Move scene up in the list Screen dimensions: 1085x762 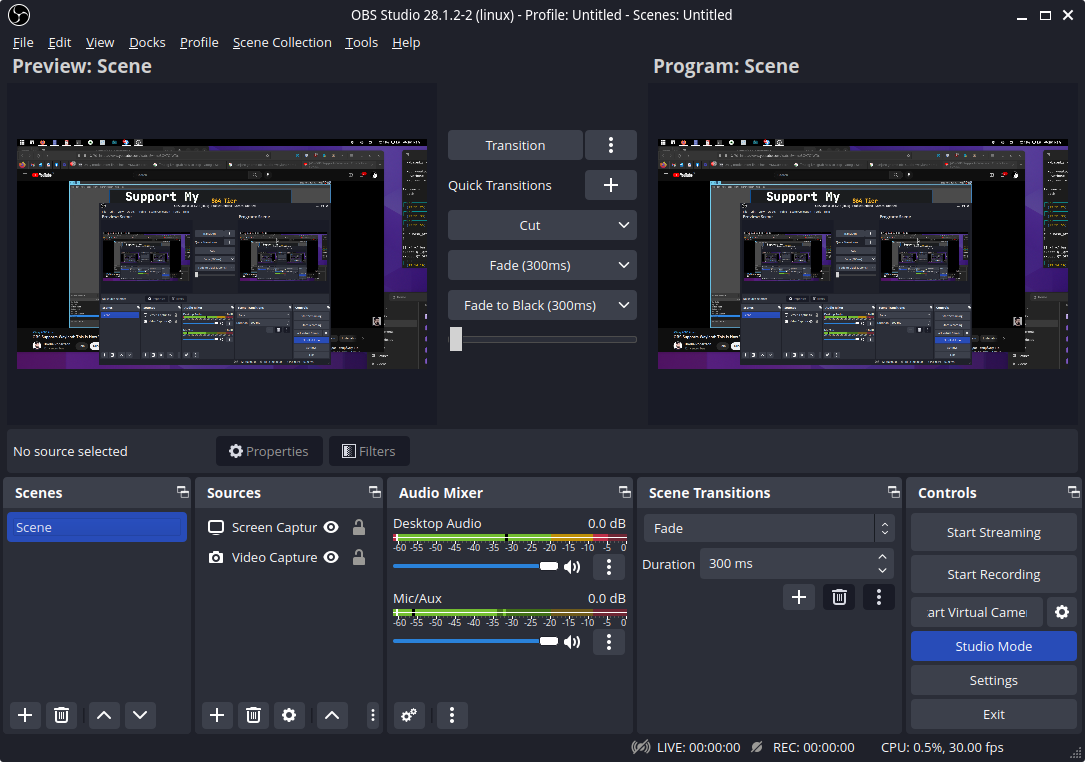point(104,715)
